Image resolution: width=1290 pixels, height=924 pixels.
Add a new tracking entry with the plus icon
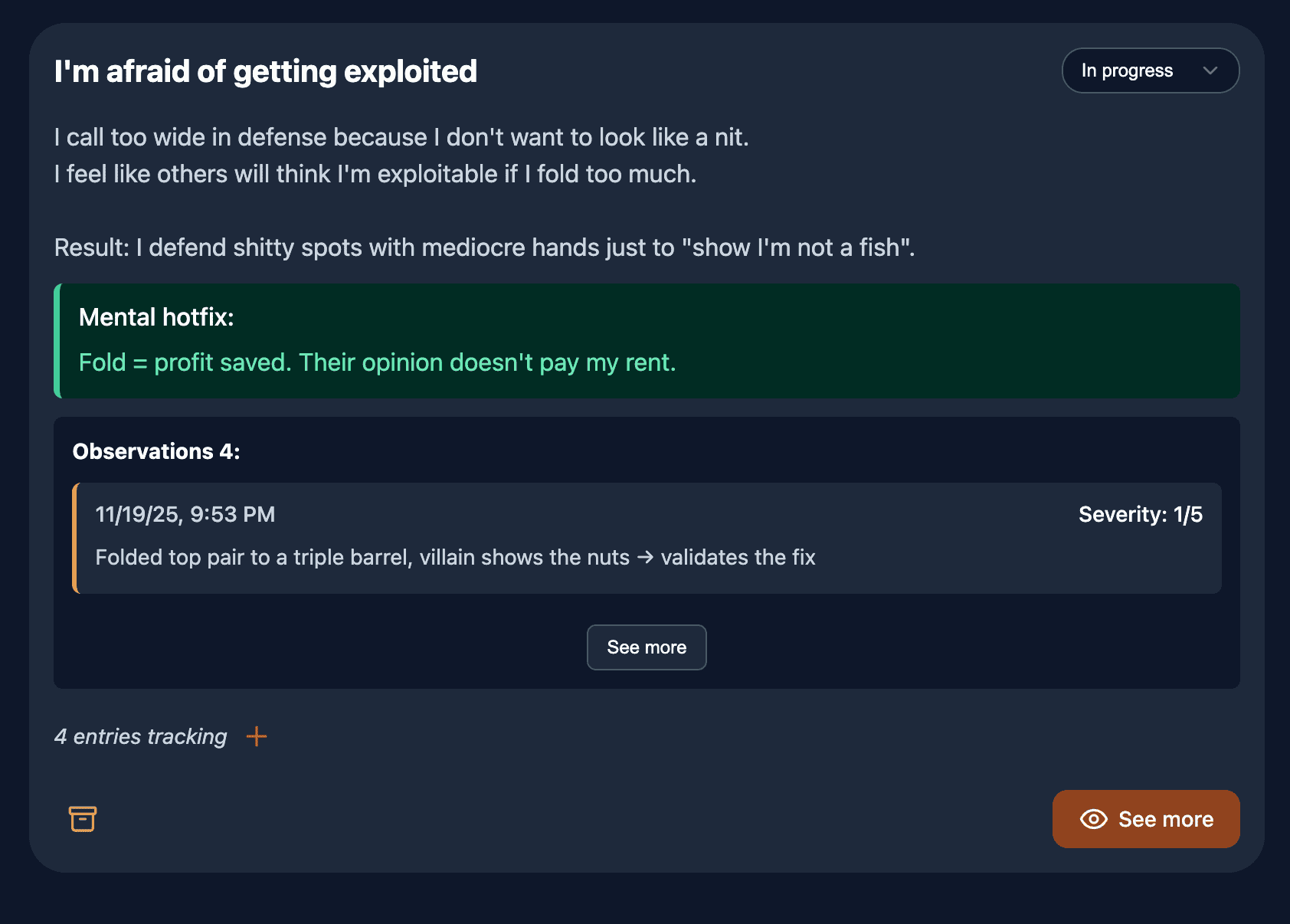point(257,736)
